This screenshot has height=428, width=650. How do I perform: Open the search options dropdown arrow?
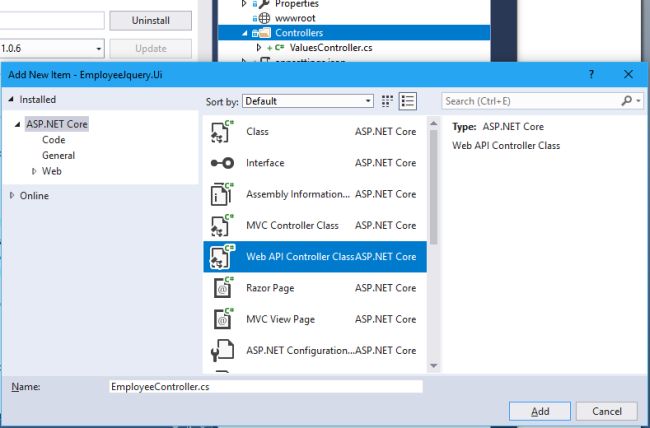click(x=638, y=101)
